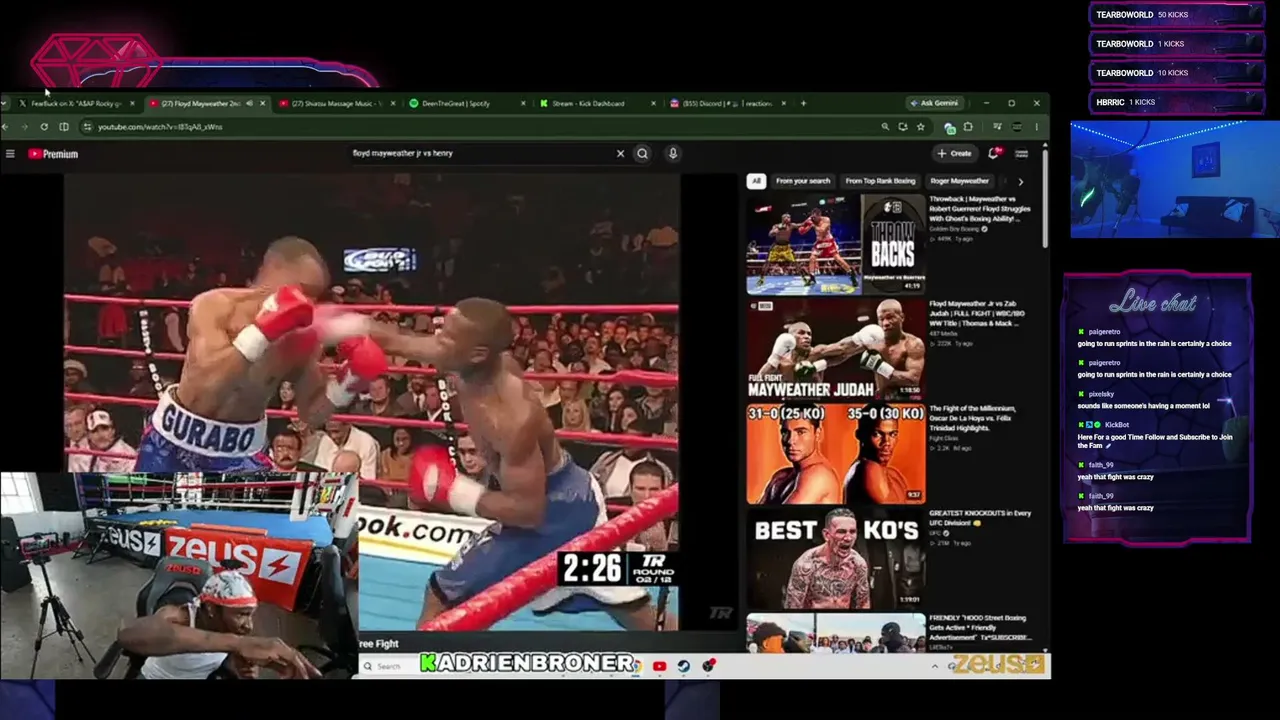The image size is (1280, 720).
Task: Open 'Floyd Mayweather Jr vs Zab Judah' title
Action: tap(974, 313)
